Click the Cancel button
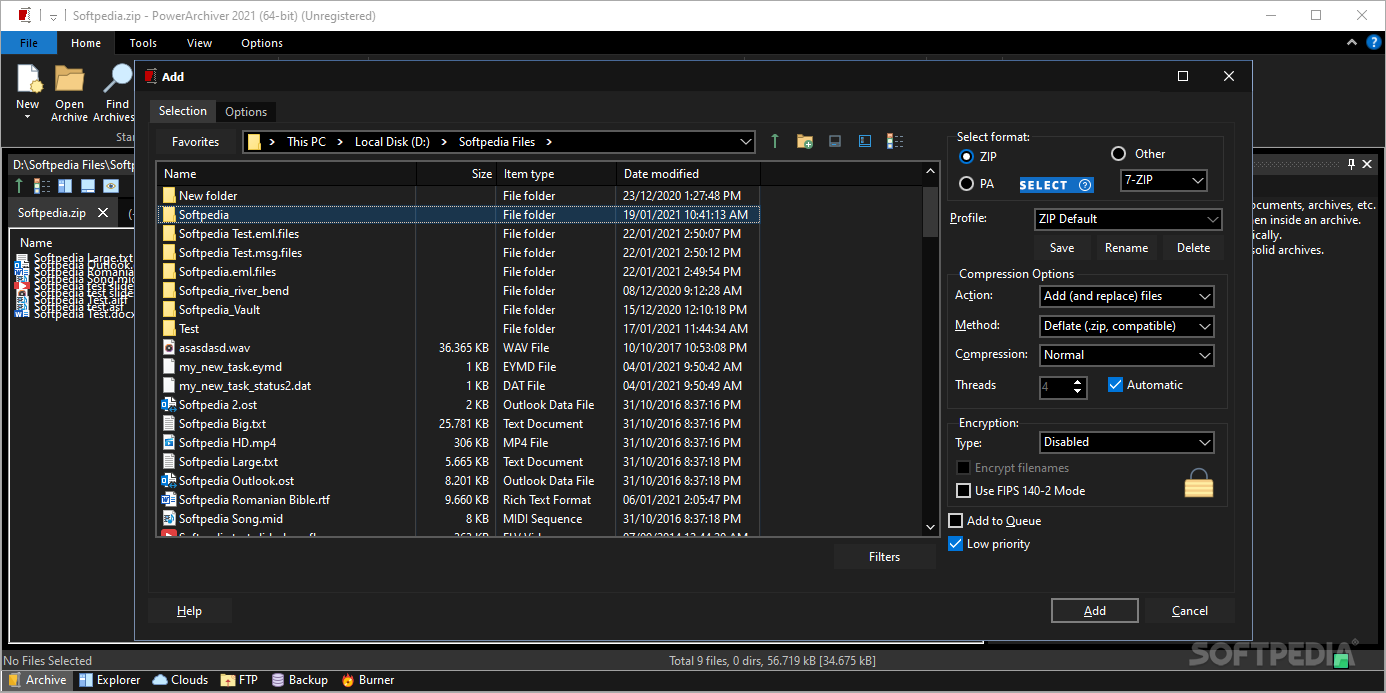The height and width of the screenshot is (693, 1386). [x=1190, y=611]
